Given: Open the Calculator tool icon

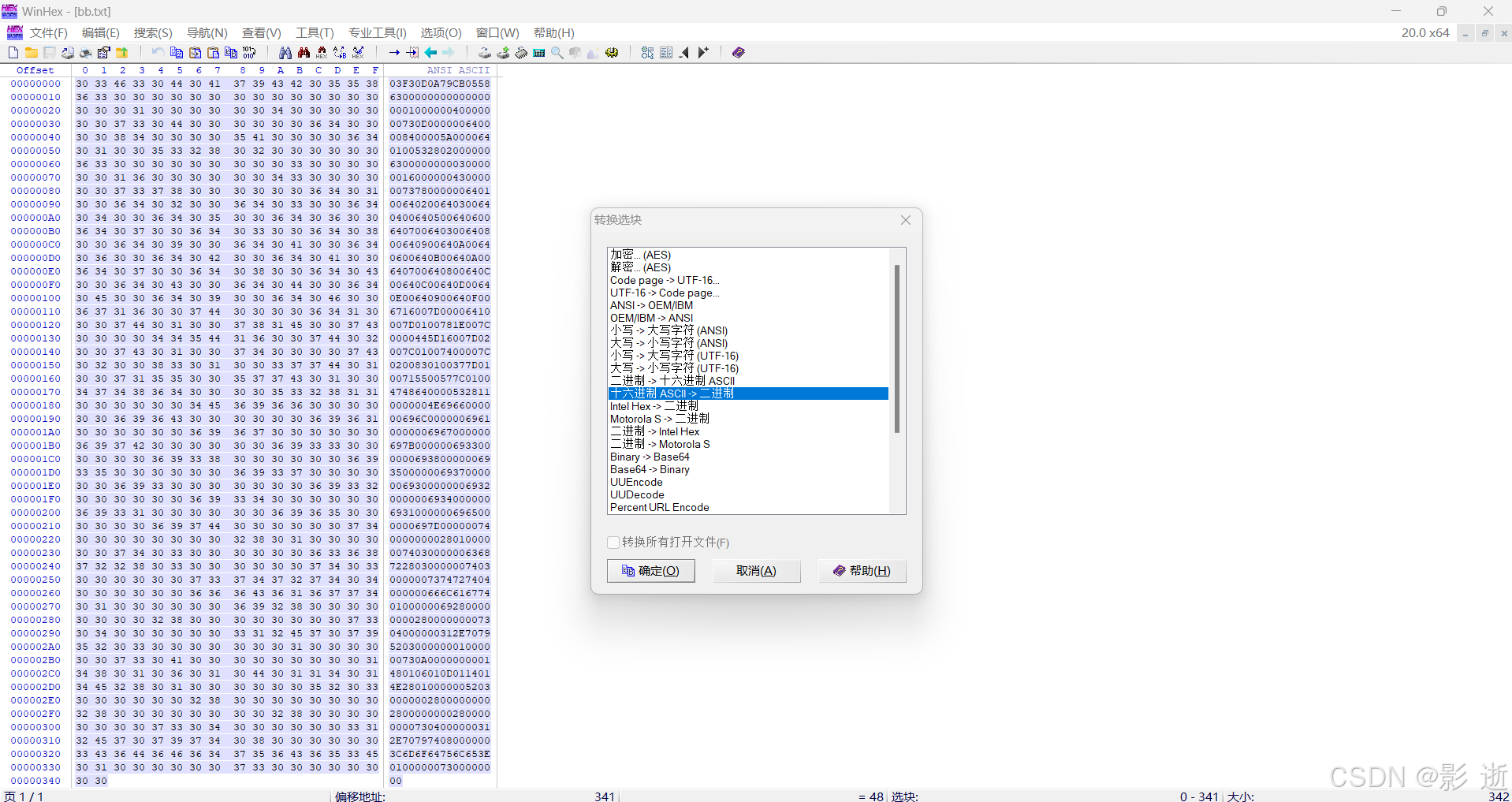Looking at the screenshot, I should click(x=539, y=53).
